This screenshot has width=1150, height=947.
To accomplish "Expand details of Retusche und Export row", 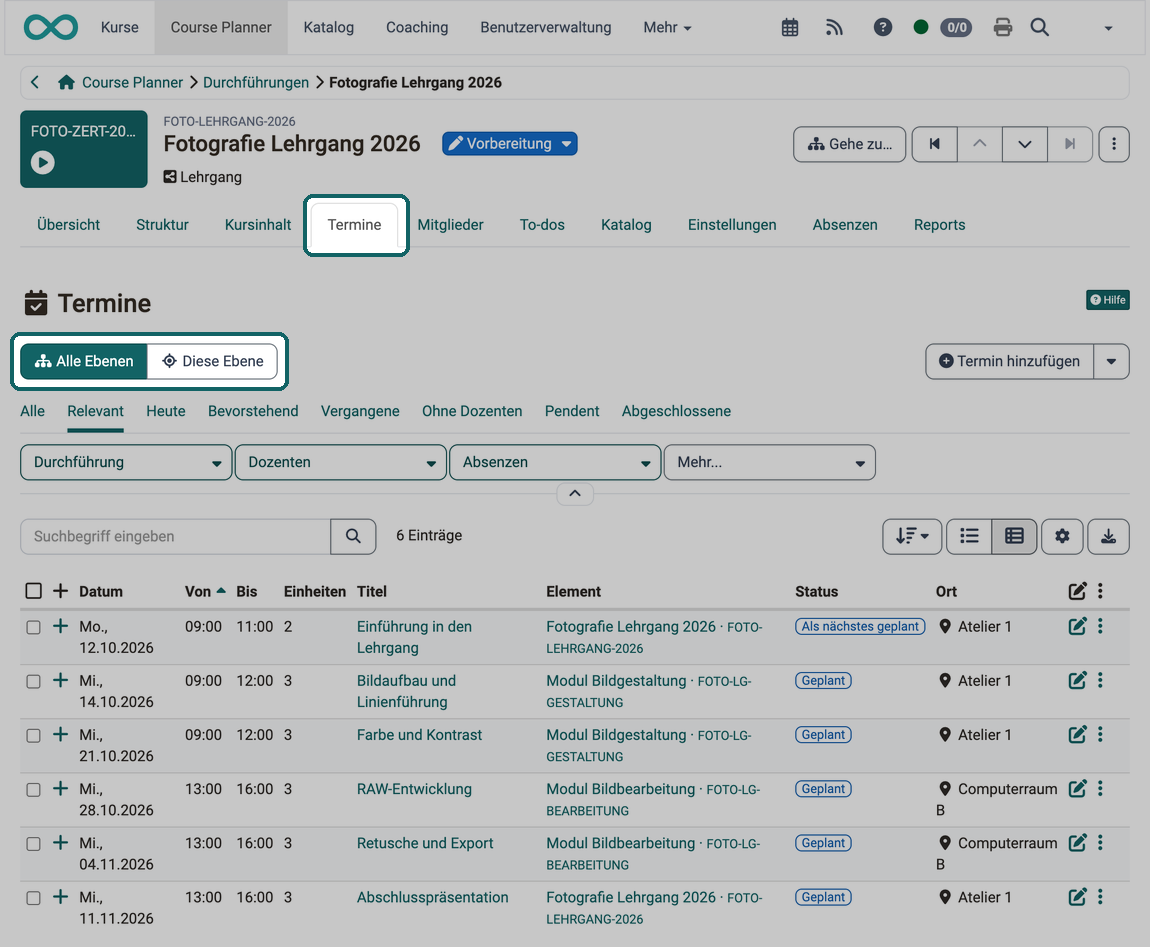I will click(x=60, y=843).
